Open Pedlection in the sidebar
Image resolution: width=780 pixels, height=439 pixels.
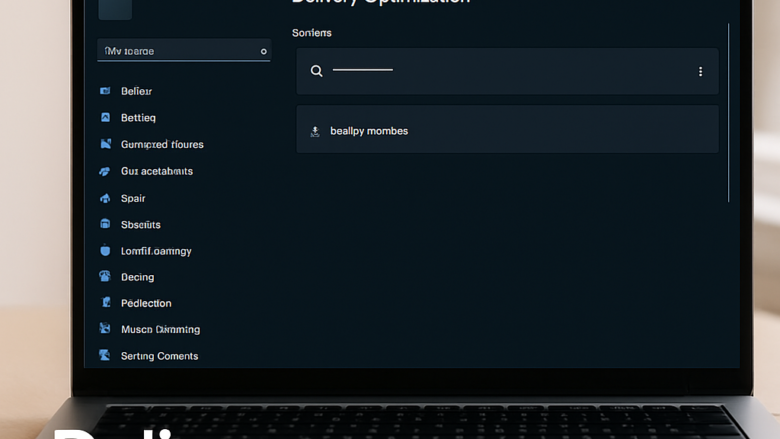tap(146, 303)
